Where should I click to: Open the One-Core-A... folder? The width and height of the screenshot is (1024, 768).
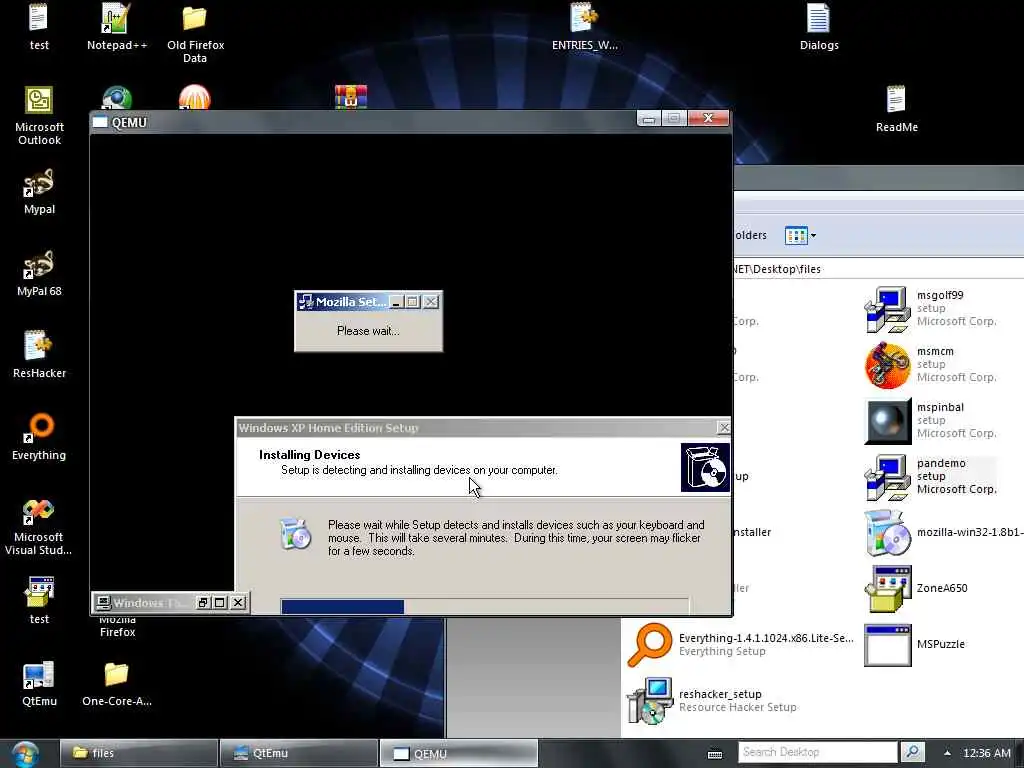pyautogui.click(x=116, y=684)
